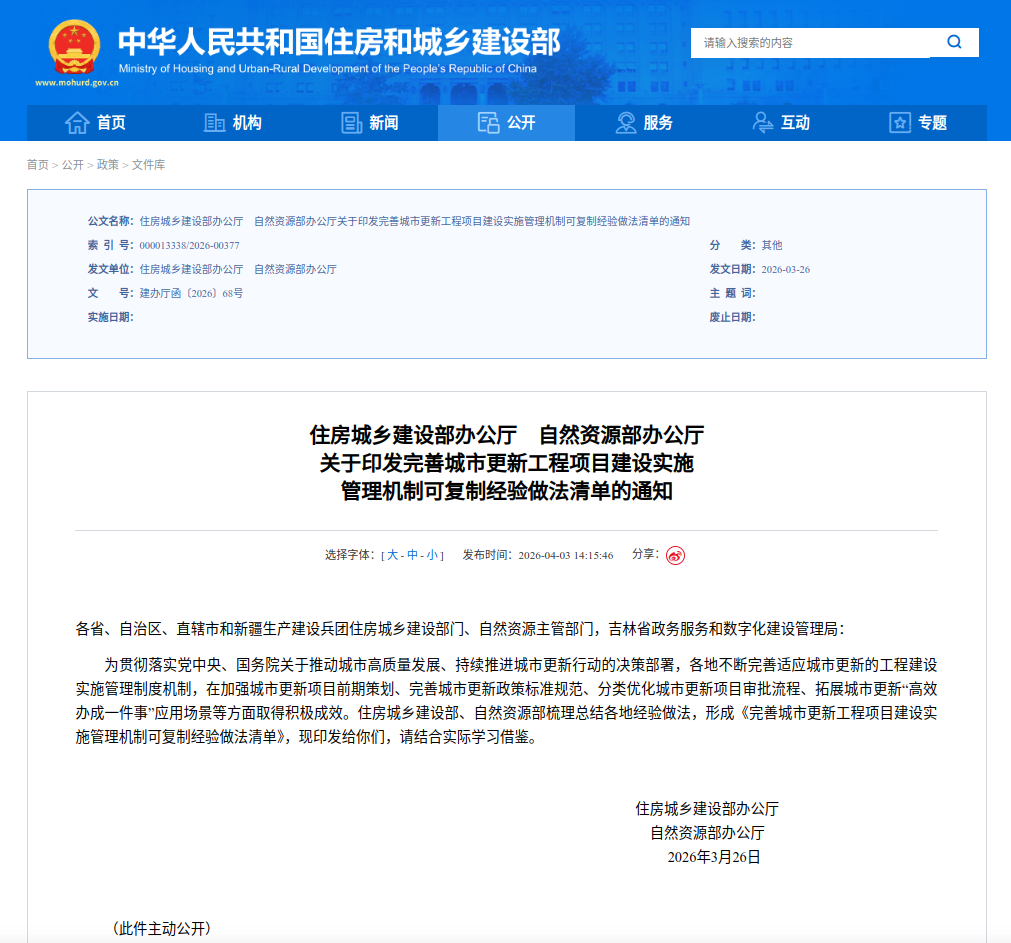Click the search magnifier icon
This screenshot has width=1011, height=943.
[x=954, y=42]
